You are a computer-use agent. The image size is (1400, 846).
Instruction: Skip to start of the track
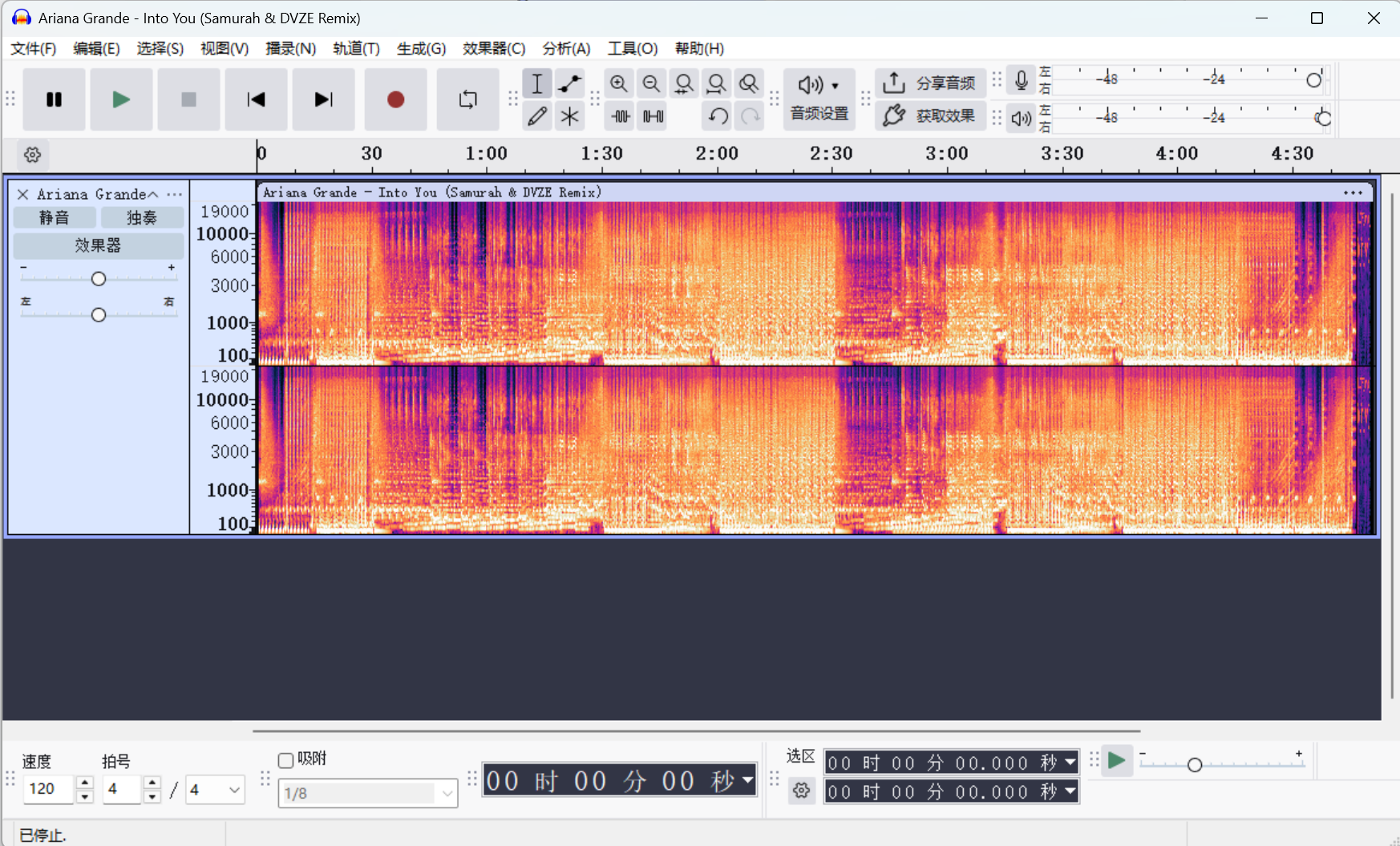256,99
